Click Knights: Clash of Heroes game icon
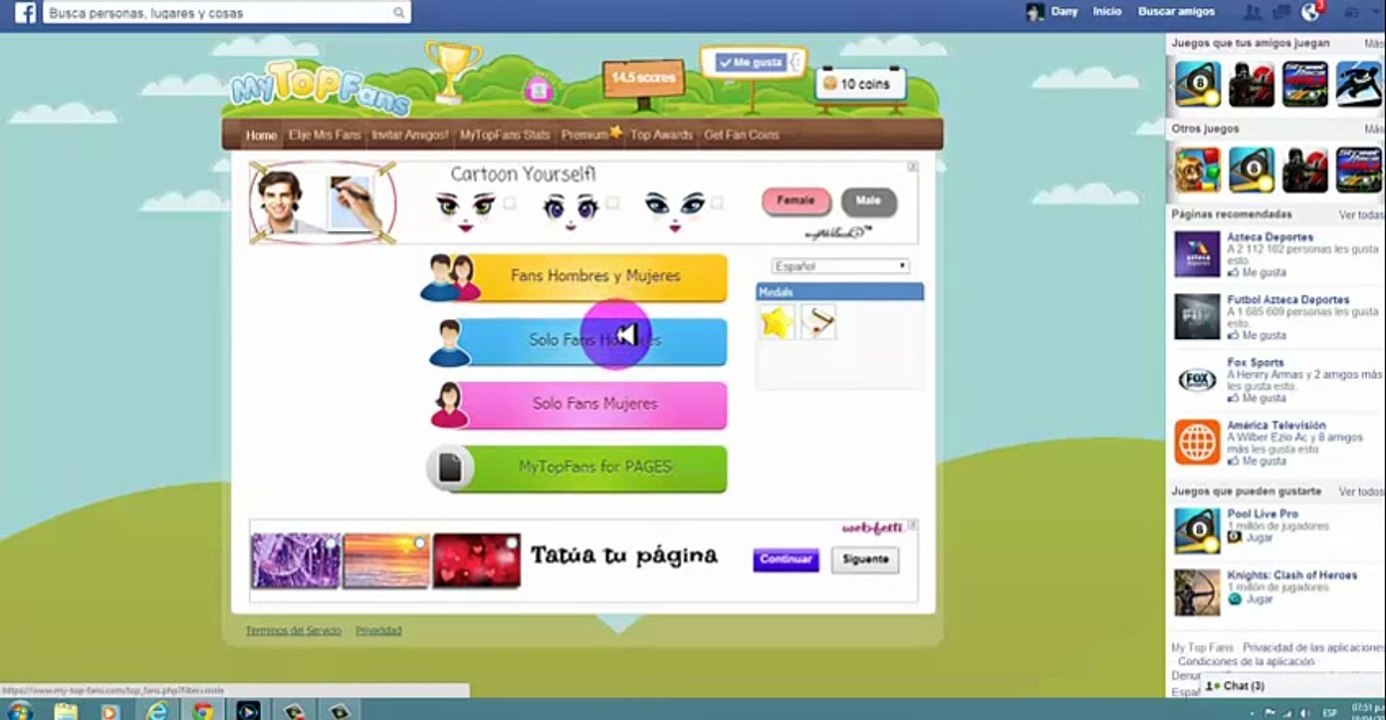Screen dimensions: 1386x720 pos(1197,593)
